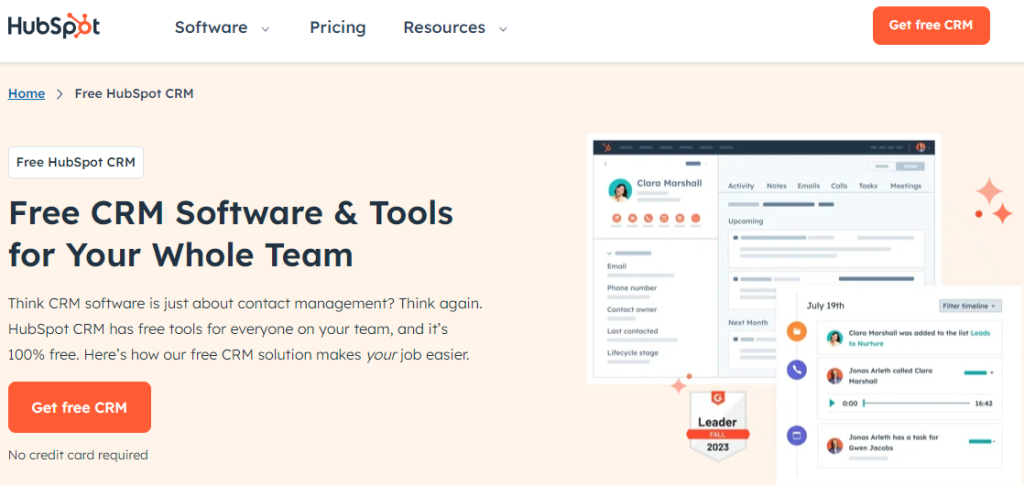Expand the dropdown on the call entry
This screenshot has height=485, width=1024.
point(992,373)
